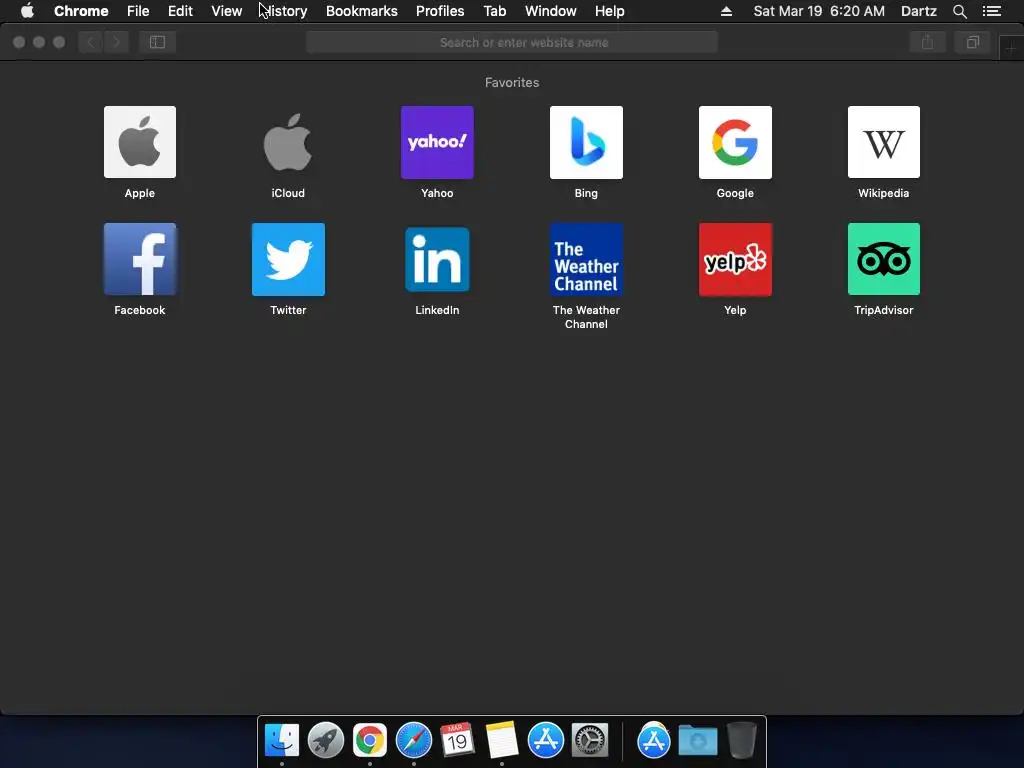Open Notification Center list icon

click(x=991, y=11)
